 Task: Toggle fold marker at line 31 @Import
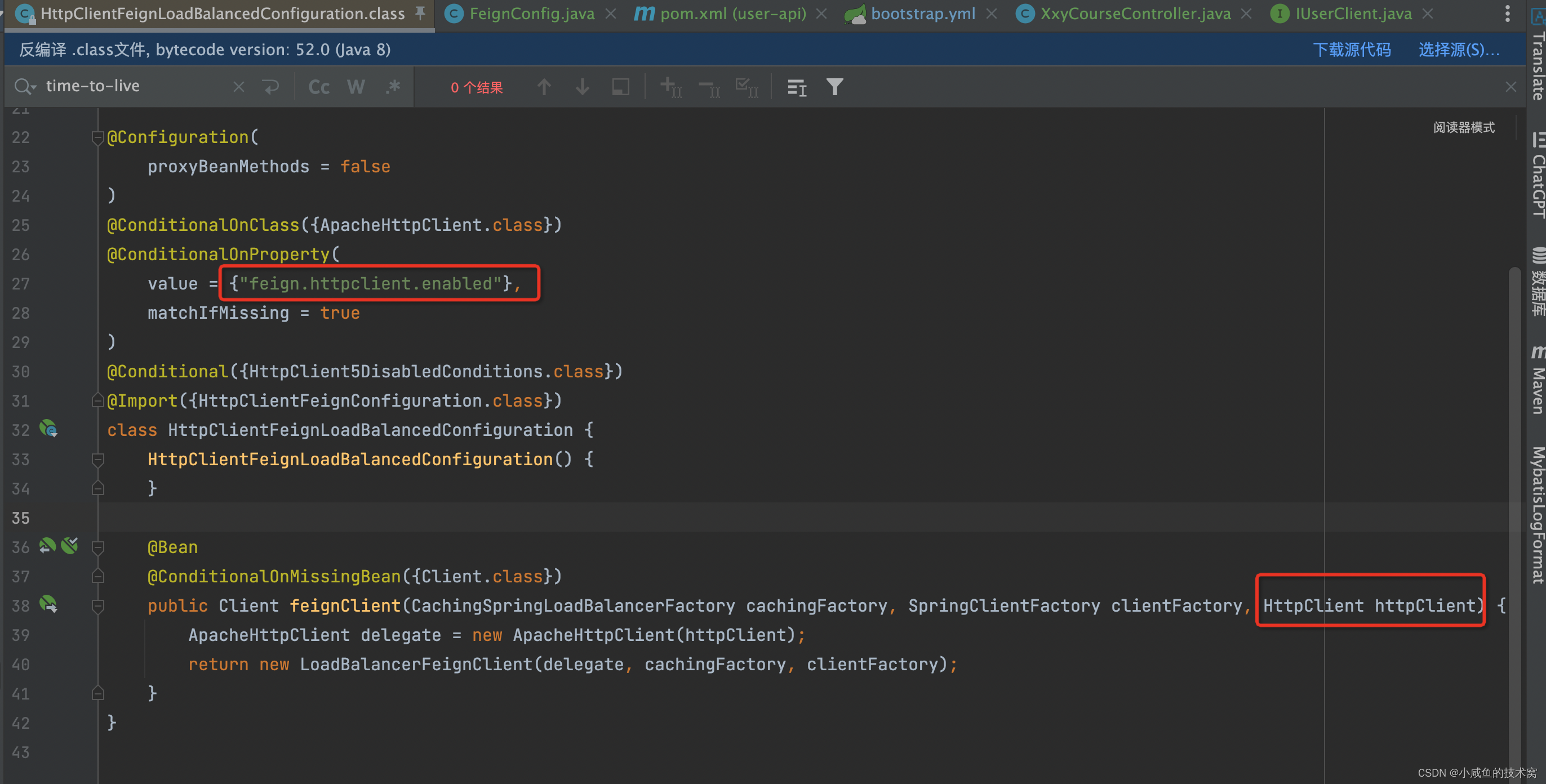click(98, 400)
